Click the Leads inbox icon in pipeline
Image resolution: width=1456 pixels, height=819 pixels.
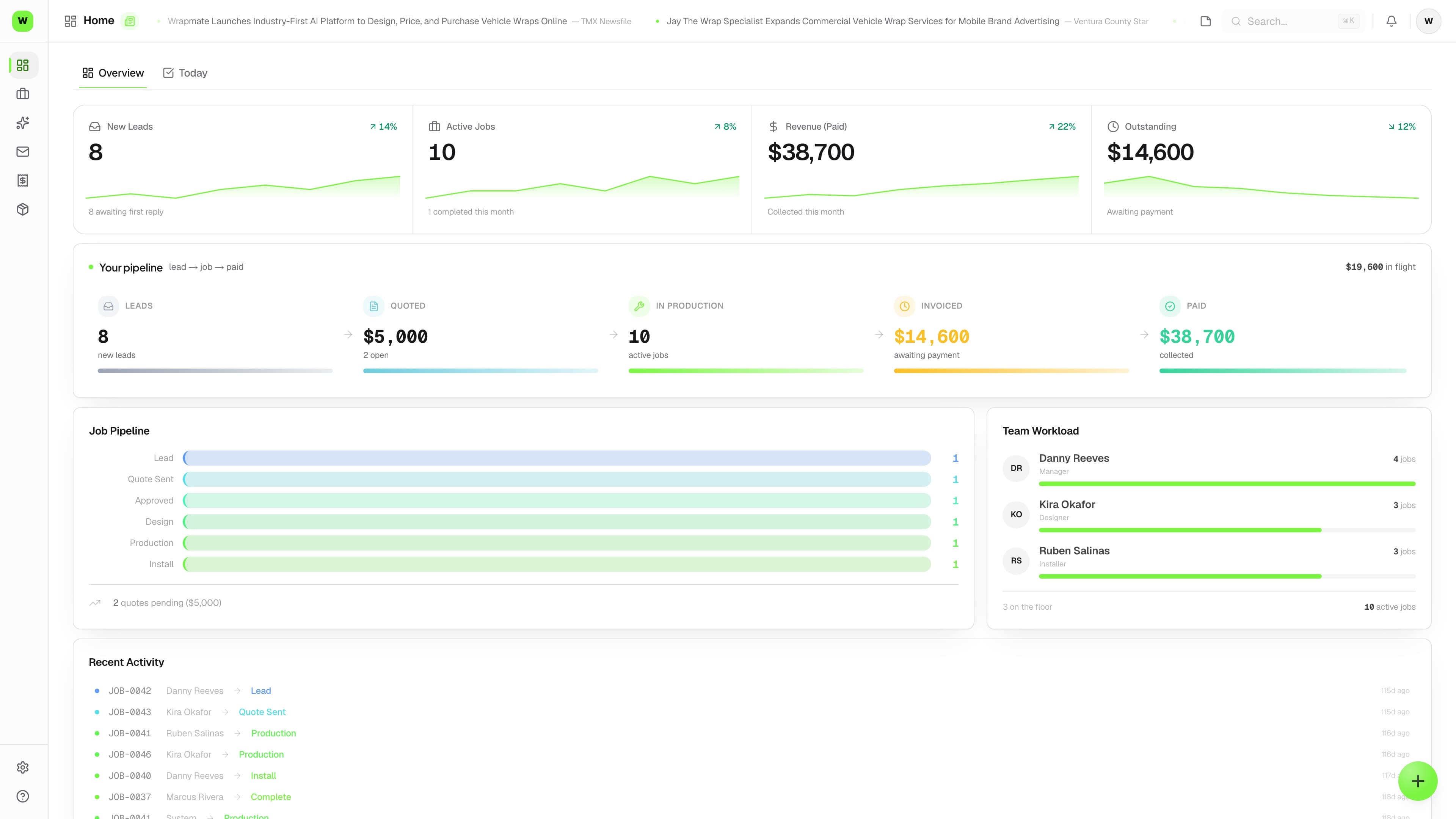point(108,306)
